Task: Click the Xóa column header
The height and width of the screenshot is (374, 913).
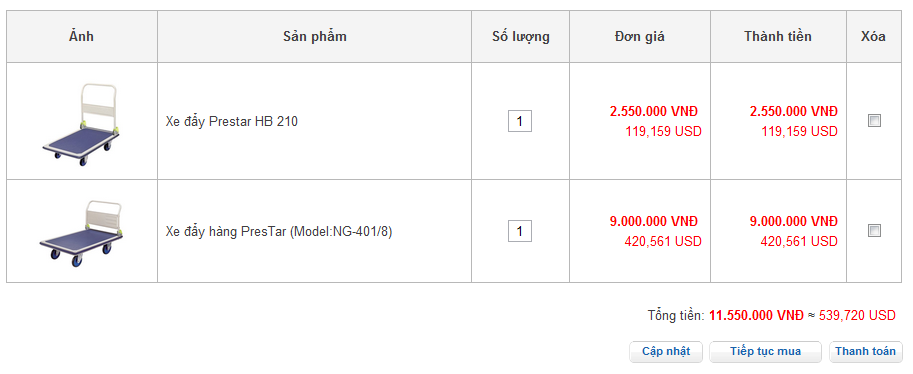Action: click(x=873, y=36)
